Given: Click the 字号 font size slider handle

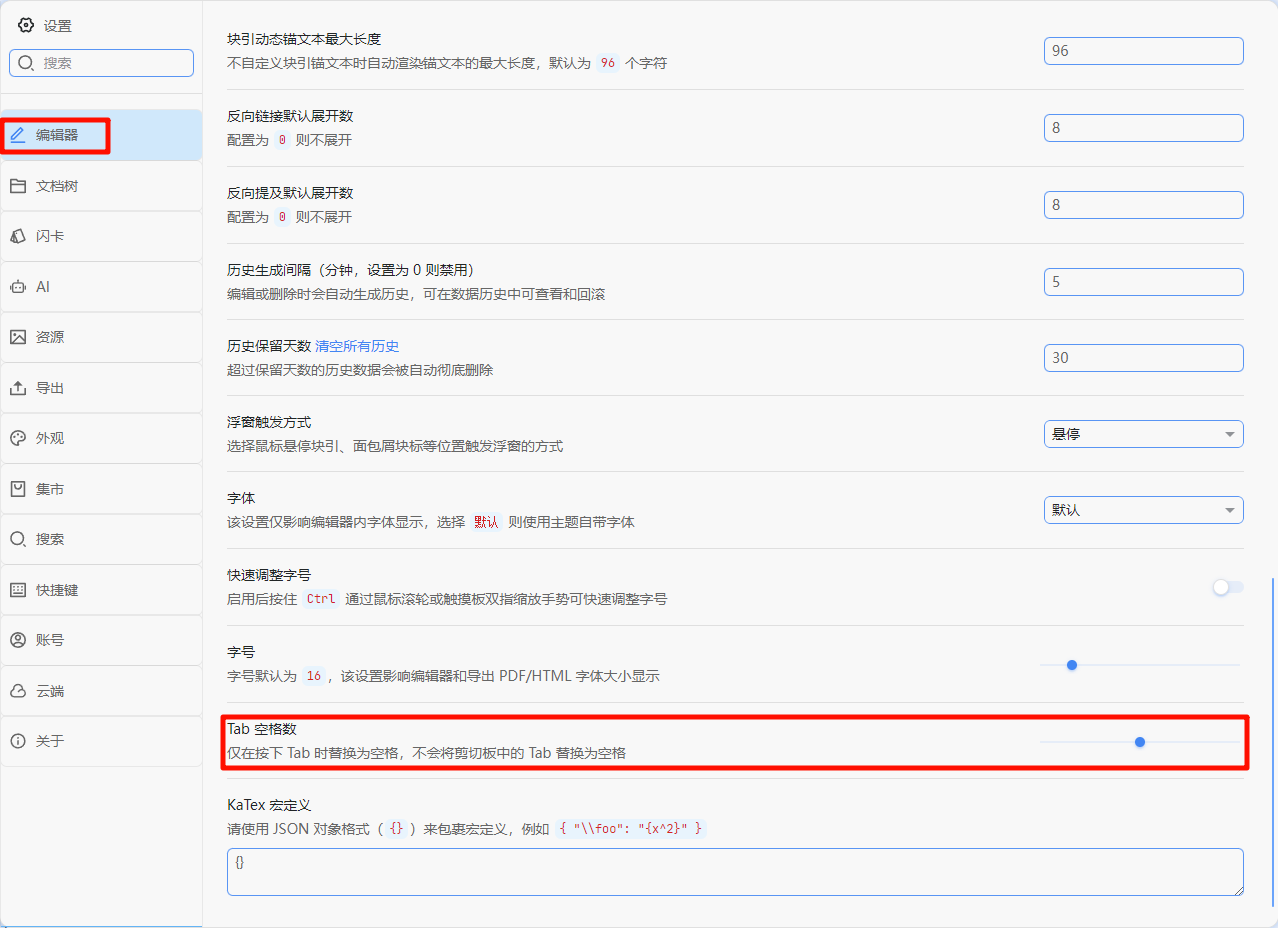Looking at the screenshot, I should [x=1072, y=665].
